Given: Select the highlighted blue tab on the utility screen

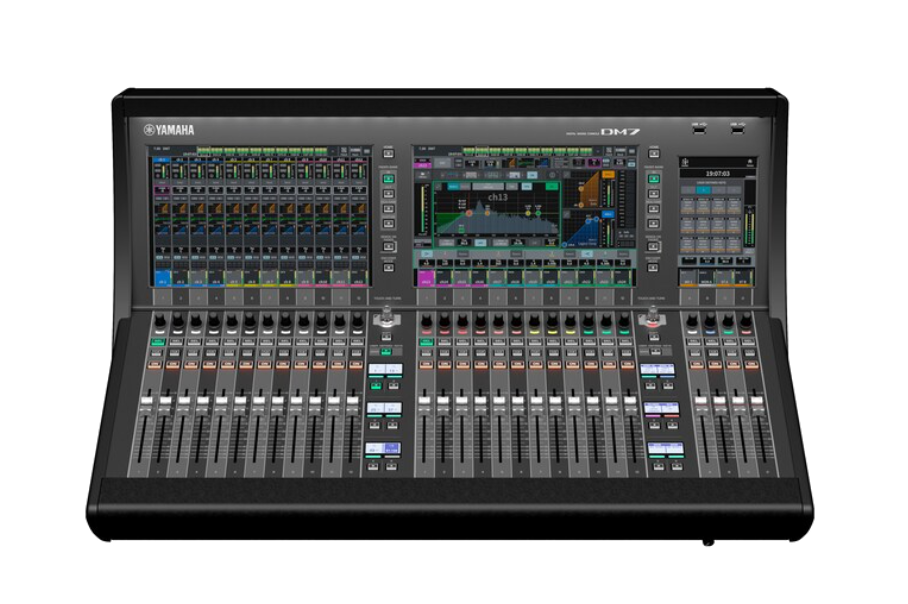Looking at the screenshot, I should 704,190.
